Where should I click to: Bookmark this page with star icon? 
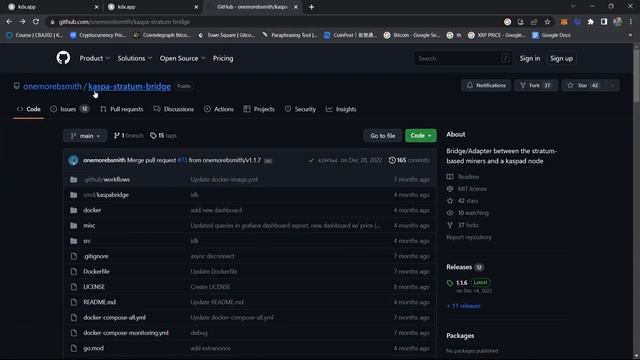pyautogui.click(x=547, y=22)
